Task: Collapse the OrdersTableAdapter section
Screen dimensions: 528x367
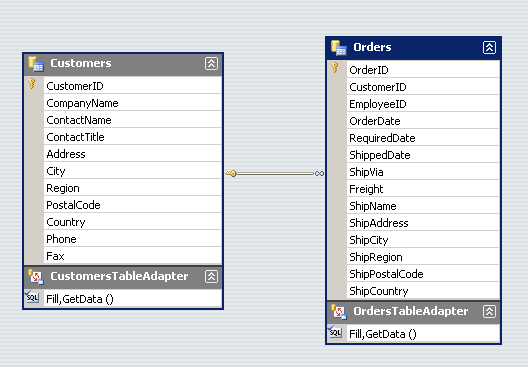Action: tap(489, 311)
